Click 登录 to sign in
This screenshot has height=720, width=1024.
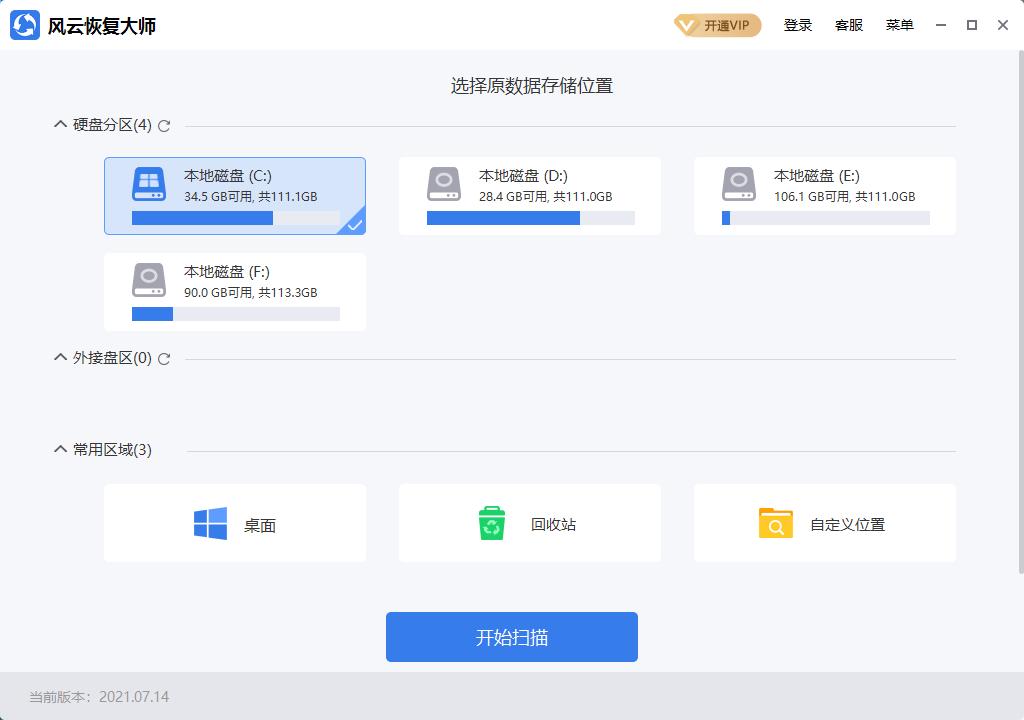797,25
